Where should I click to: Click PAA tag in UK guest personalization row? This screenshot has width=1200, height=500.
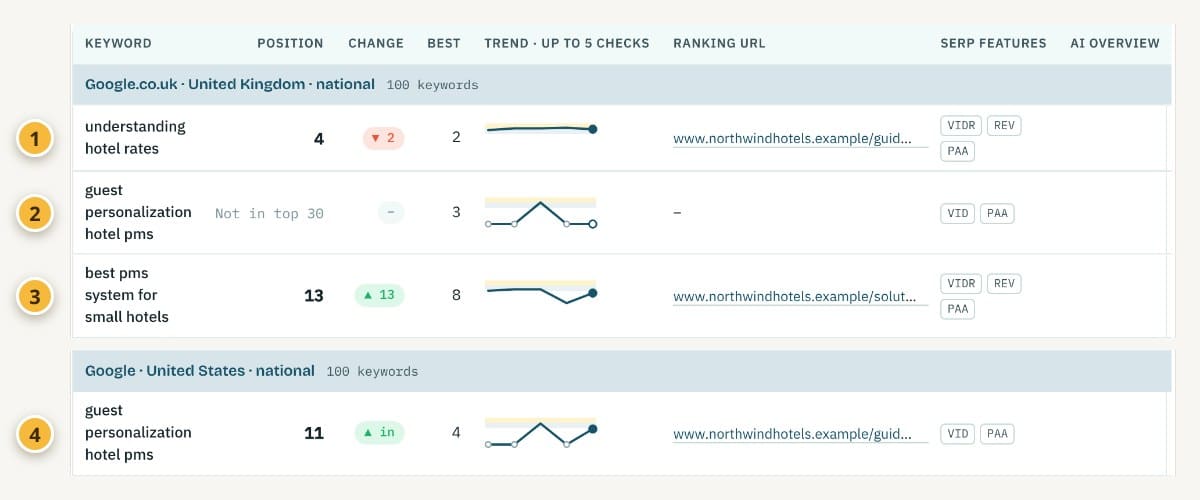(998, 213)
